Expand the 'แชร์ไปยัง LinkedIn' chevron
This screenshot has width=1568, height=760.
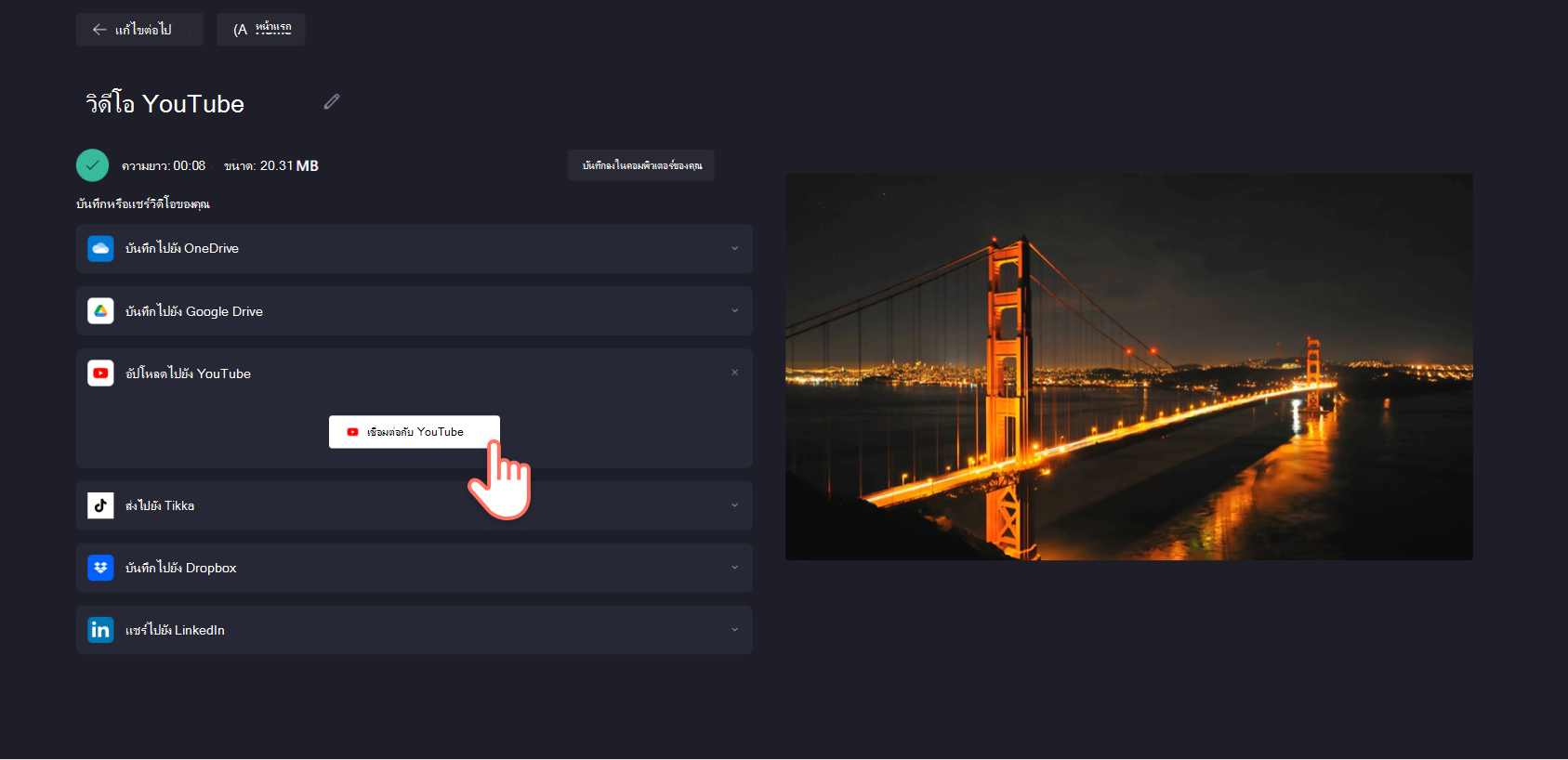point(734,630)
